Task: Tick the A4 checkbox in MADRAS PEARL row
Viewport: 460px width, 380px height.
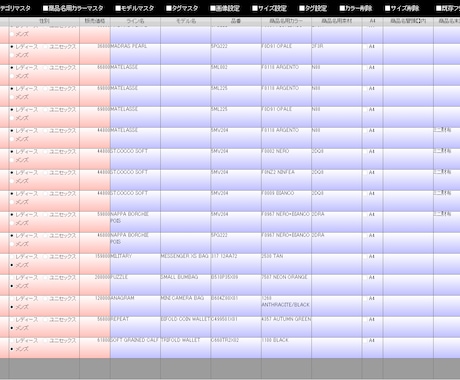Action: click(x=366, y=47)
